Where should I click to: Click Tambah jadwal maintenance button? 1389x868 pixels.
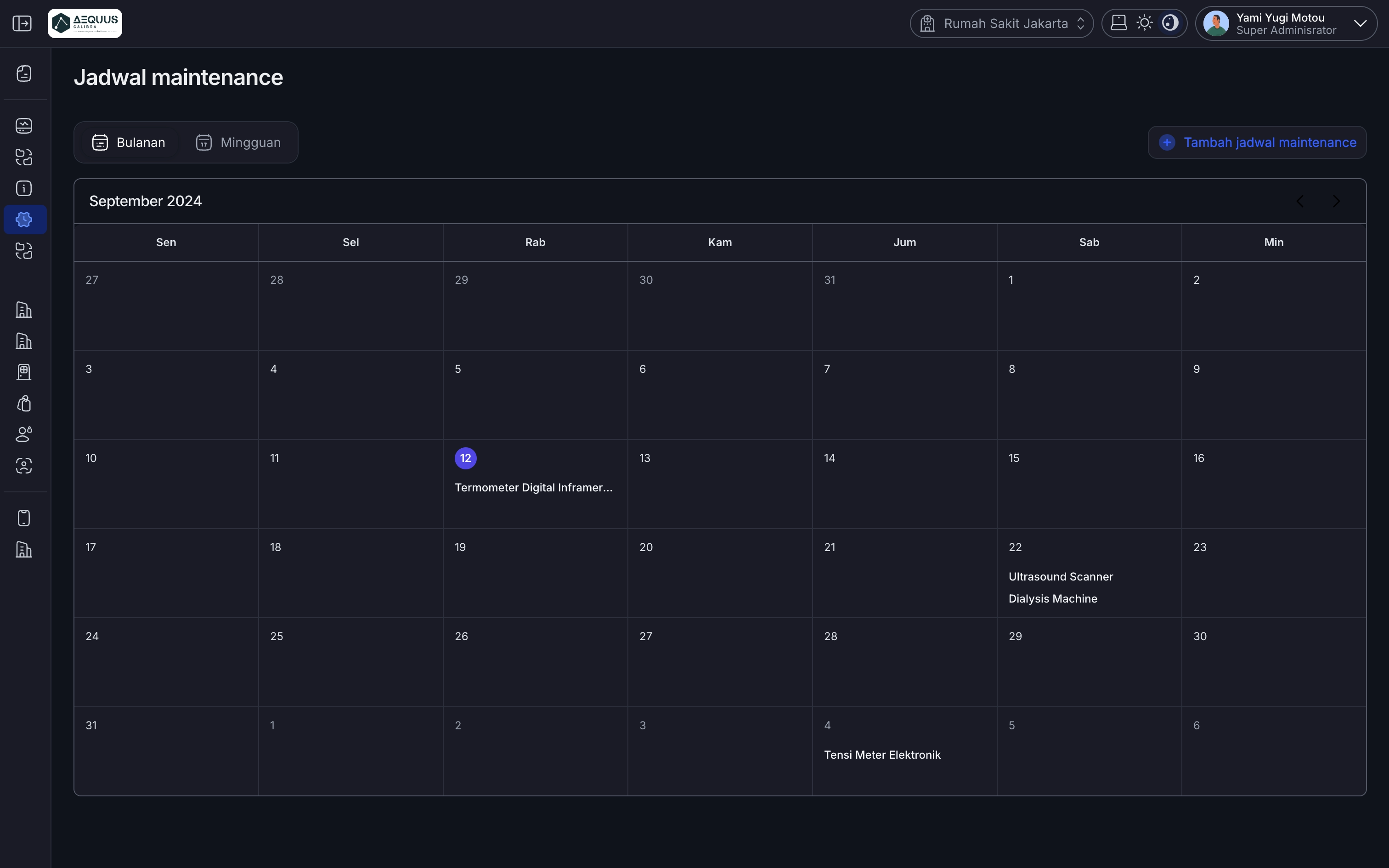1257,142
